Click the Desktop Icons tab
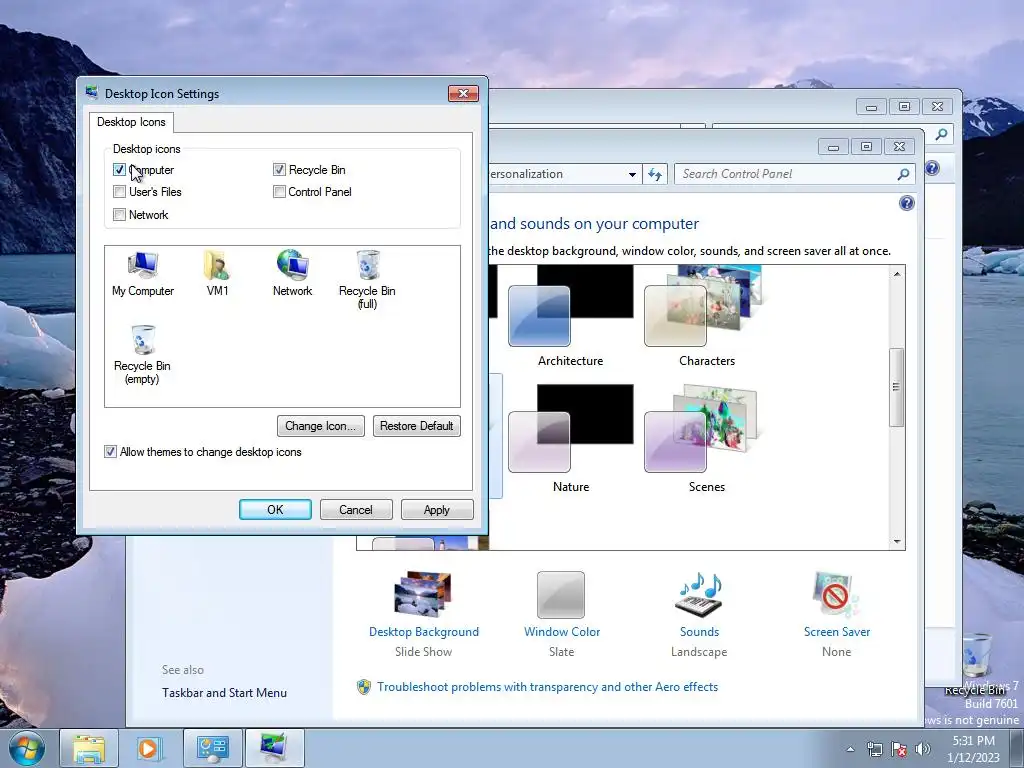The height and width of the screenshot is (768, 1024). pyautogui.click(x=131, y=122)
